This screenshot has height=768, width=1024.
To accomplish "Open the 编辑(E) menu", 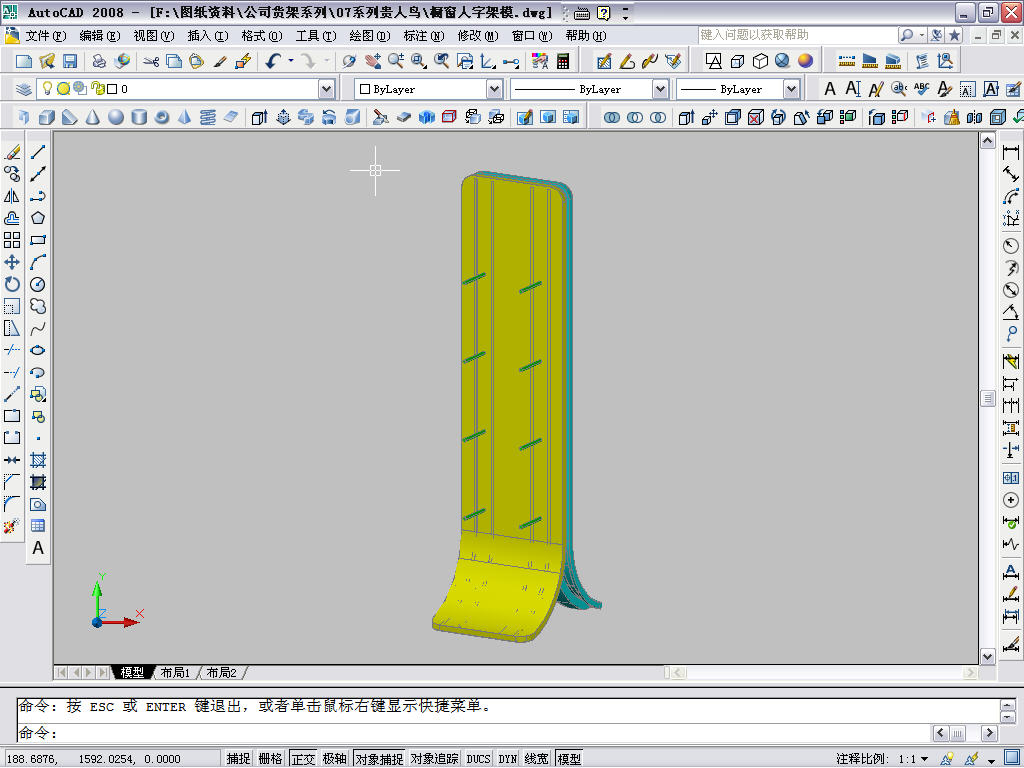I will [x=99, y=35].
